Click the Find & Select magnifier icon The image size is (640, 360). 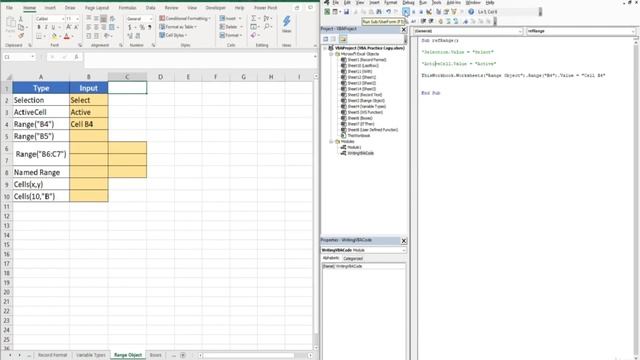click(x=267, y=27)
